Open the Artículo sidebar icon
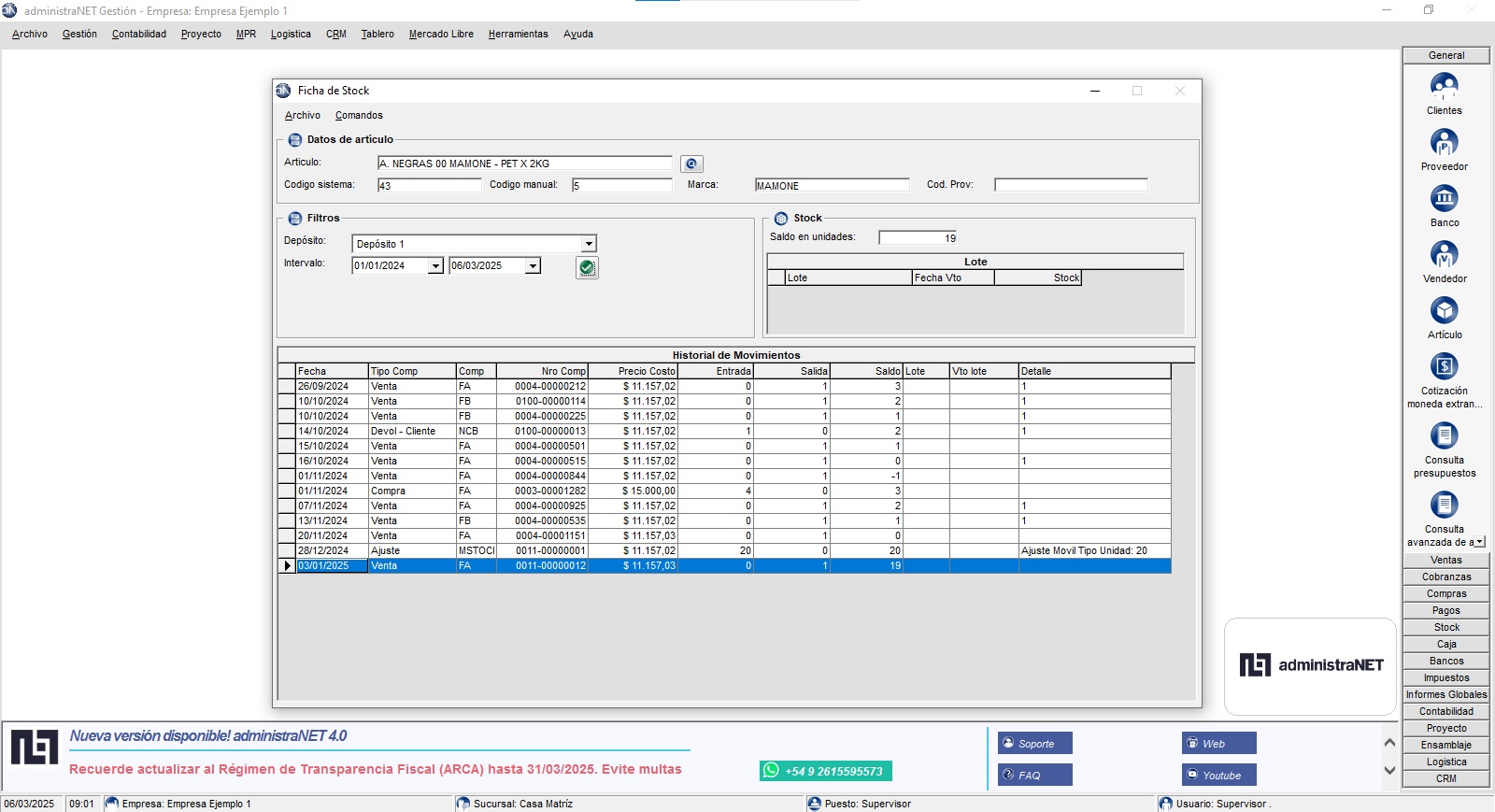 (1444, 311)
